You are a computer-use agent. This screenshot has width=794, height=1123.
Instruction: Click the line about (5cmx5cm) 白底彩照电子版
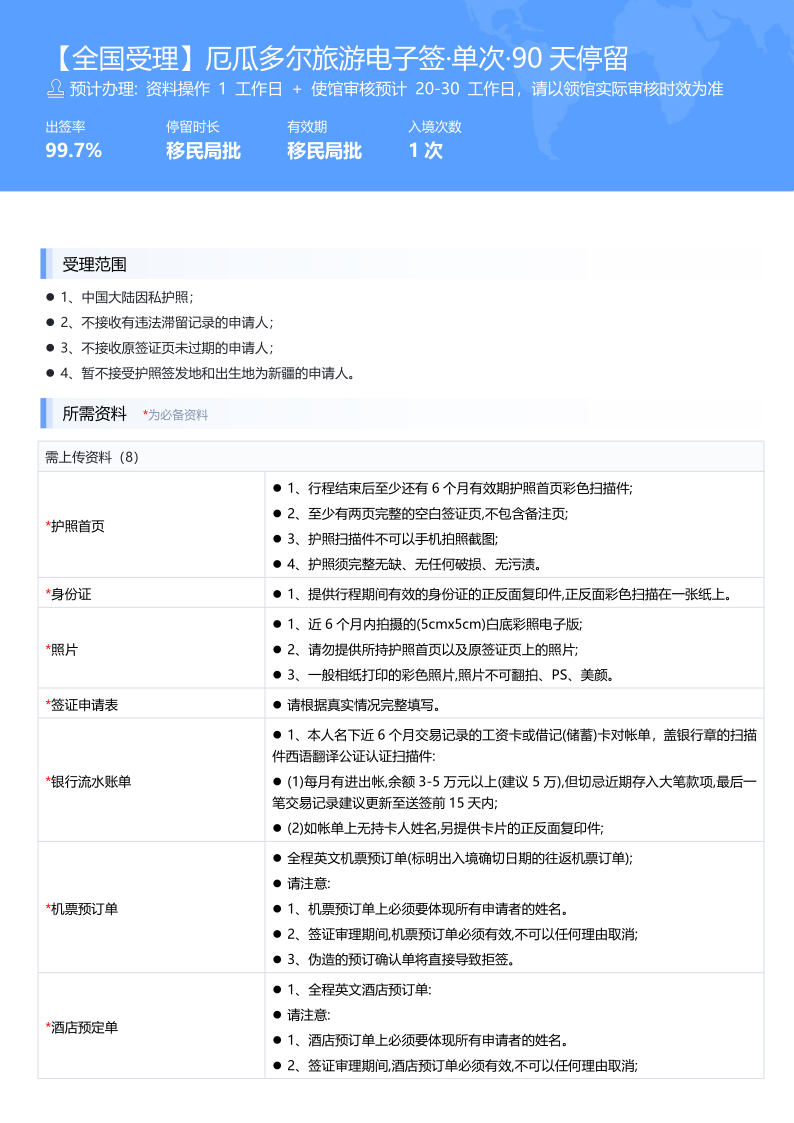coord(435,625)
